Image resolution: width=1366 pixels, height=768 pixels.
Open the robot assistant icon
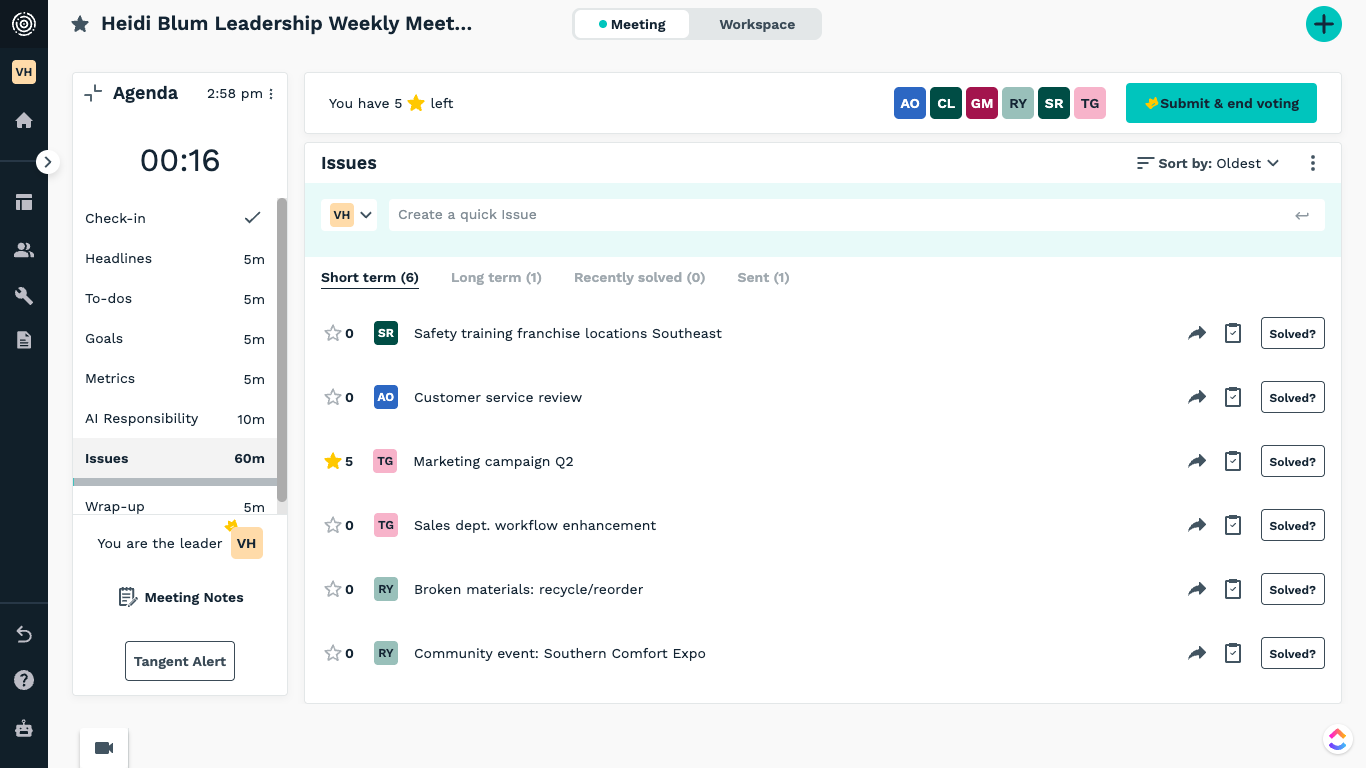pyautogui.click(x=24, y=728)
